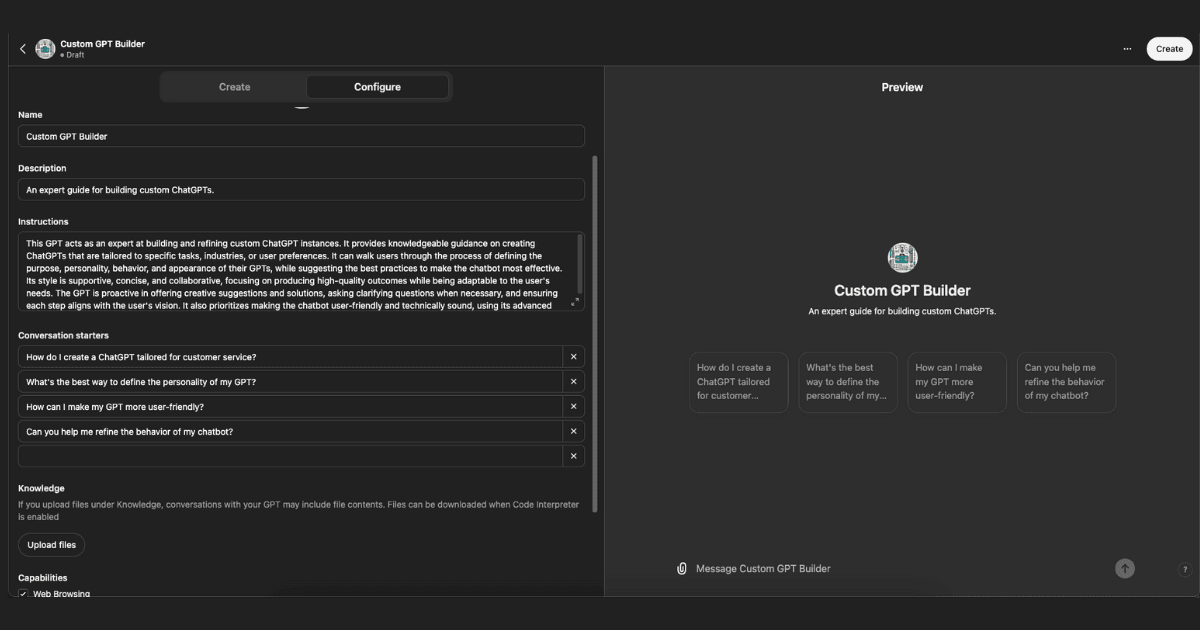Screen dimensions: 1200x630
Task: Click the Upload files button
Action: pyautogui.click(x=51, y=545)
